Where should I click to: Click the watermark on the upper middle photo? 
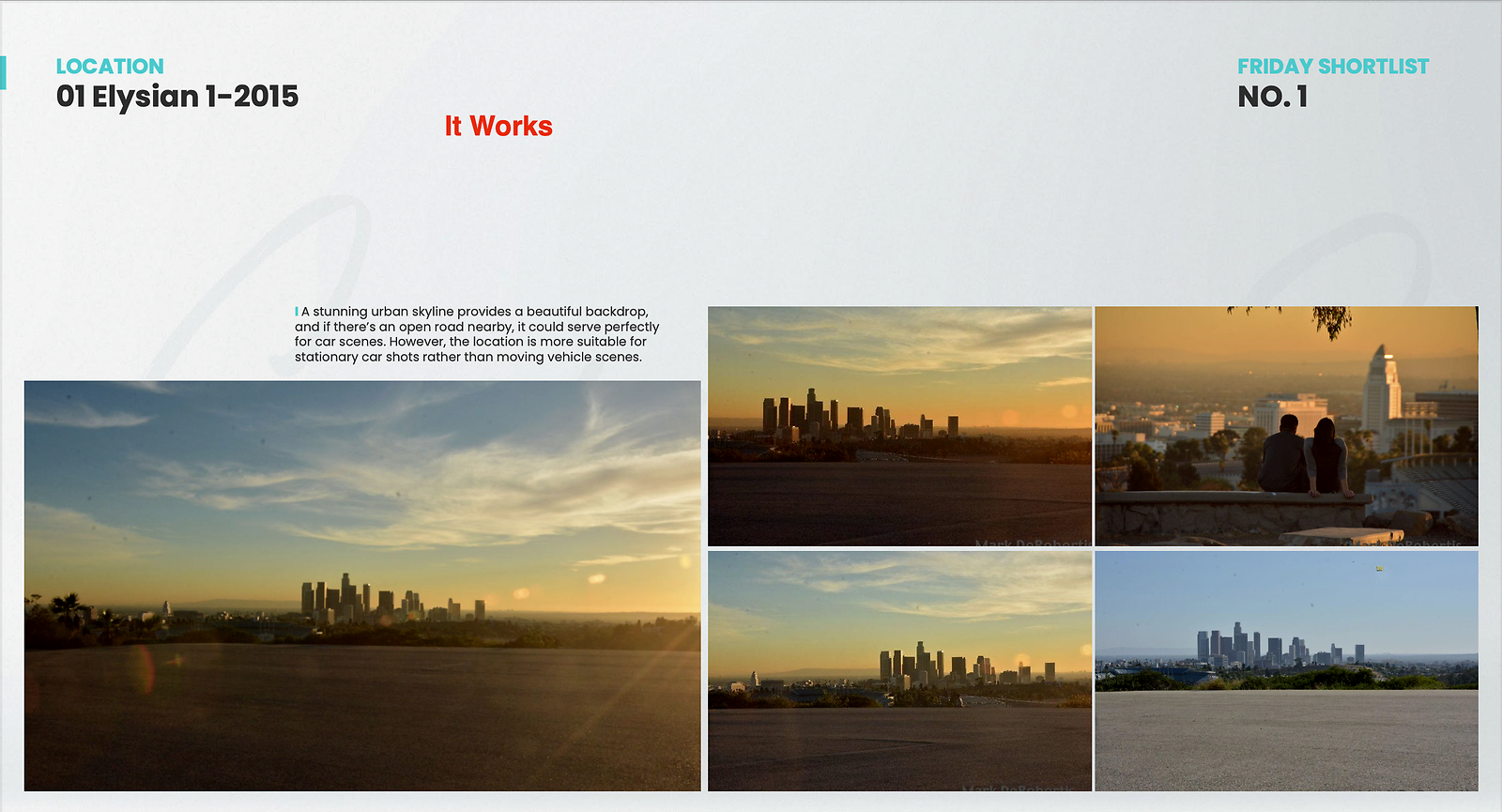[x=1031, y=542]
